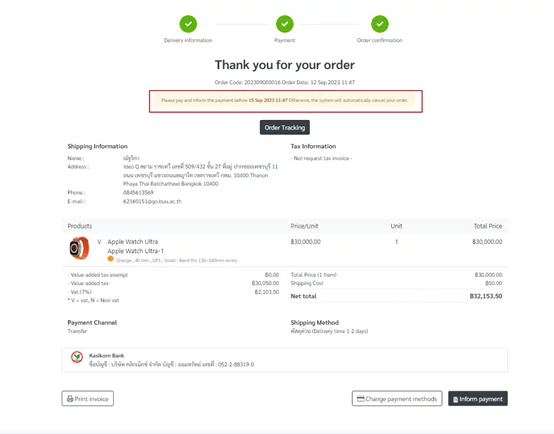
Task: Click the Inform payment button
Action: coord(478,399)
